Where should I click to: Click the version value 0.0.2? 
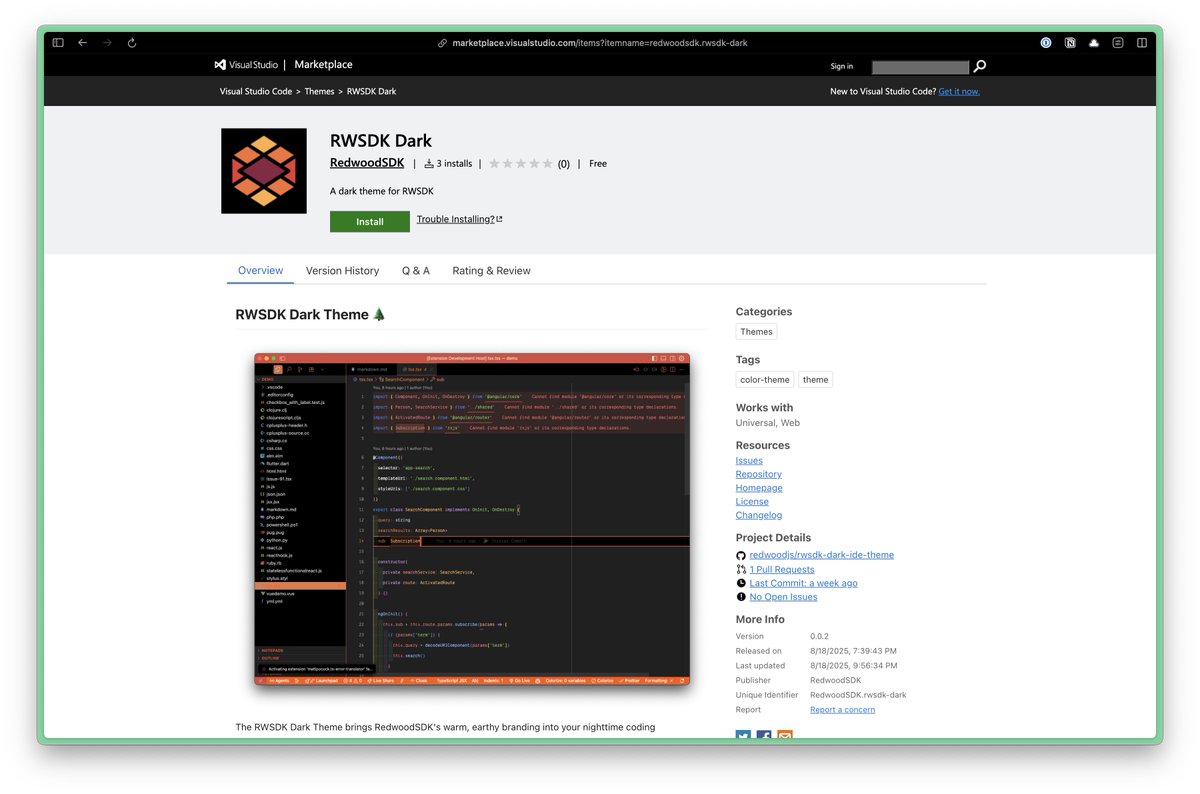(x=820, y=636)
